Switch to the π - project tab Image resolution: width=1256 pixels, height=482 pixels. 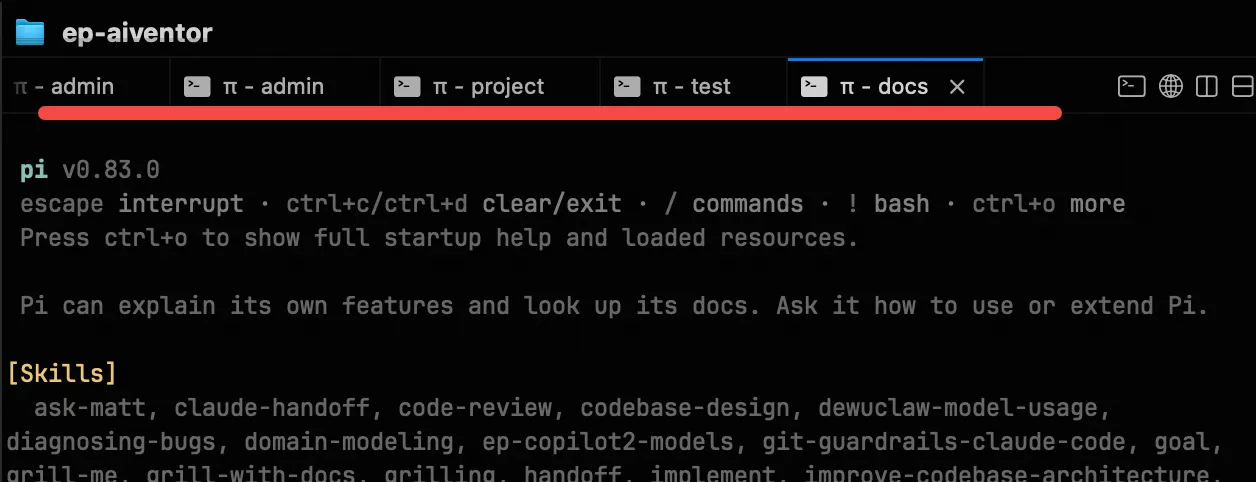pos(489,87)
